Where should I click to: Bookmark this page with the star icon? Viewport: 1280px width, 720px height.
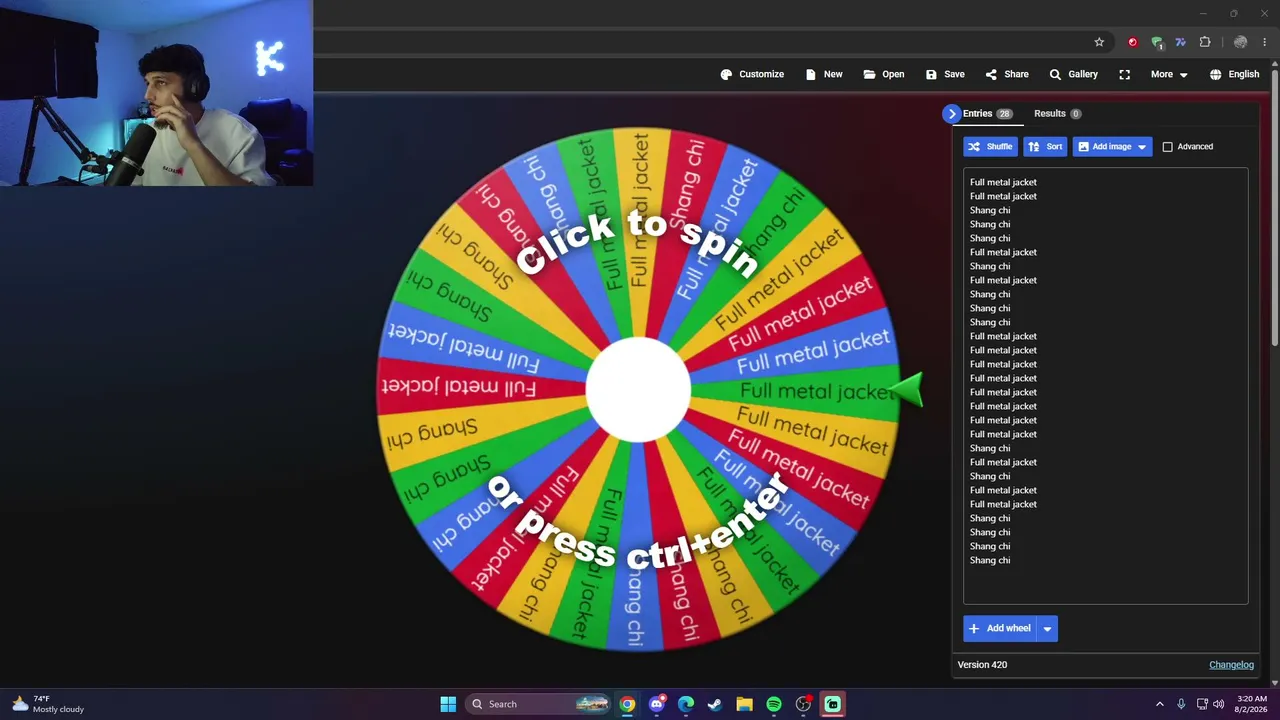tap(1099, 42)
